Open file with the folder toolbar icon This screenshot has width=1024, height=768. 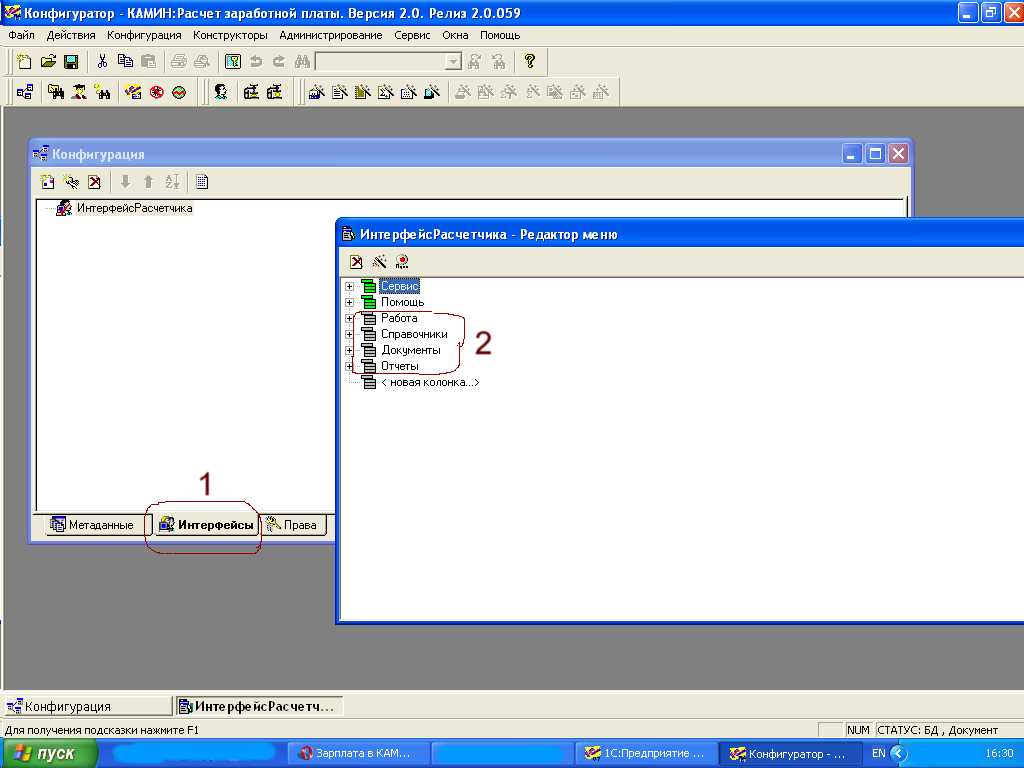pyautogui.click(x=48, y=62)
